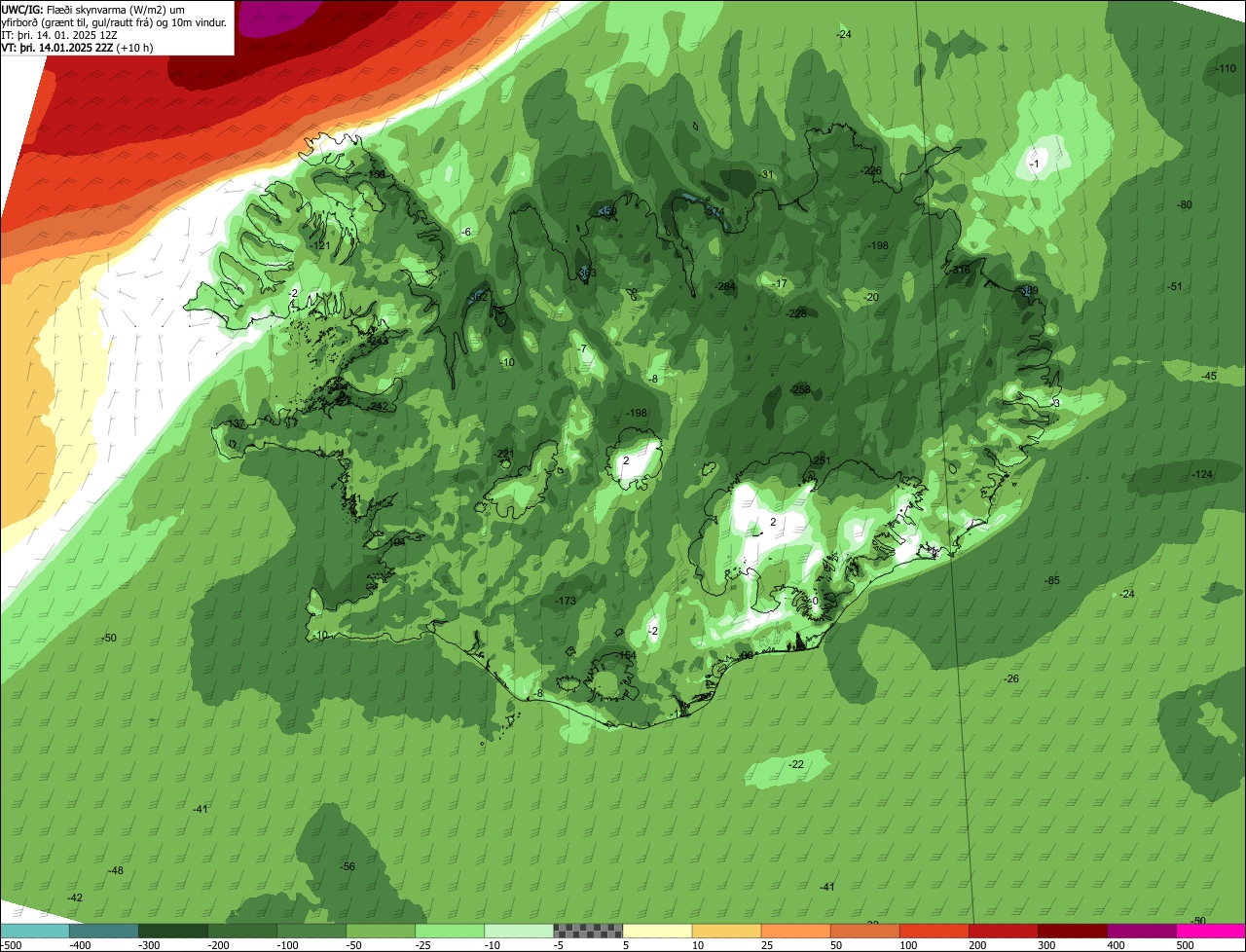Click the '-243' value on the map
Image resolution: width=1246 pixels, height=952 pixels.
[378, 341]
